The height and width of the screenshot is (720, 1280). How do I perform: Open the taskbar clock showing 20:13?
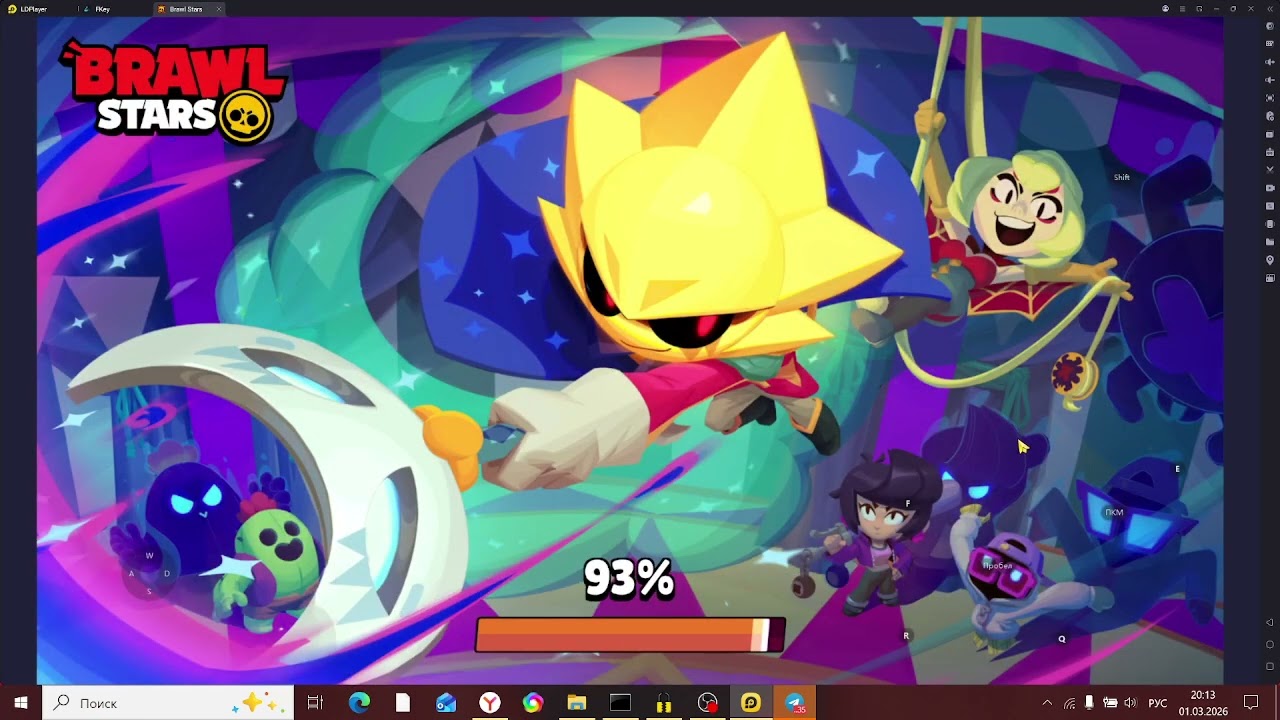(x=1203, y=703)
